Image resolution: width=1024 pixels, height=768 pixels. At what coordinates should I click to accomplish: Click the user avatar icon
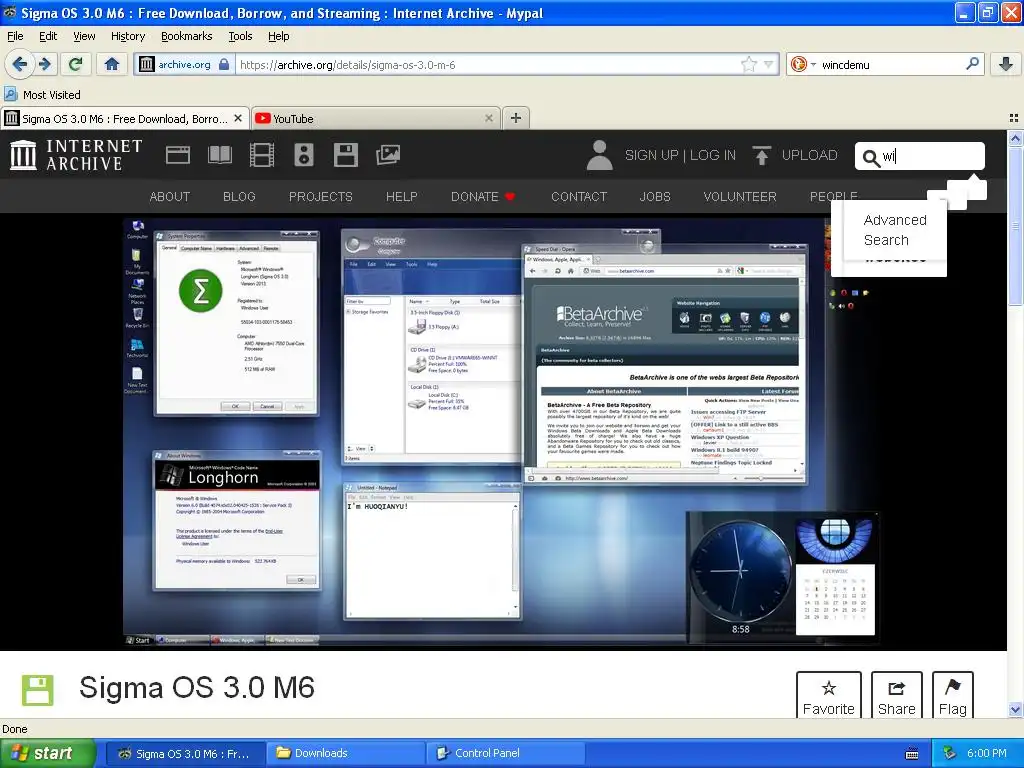[600, 155]
